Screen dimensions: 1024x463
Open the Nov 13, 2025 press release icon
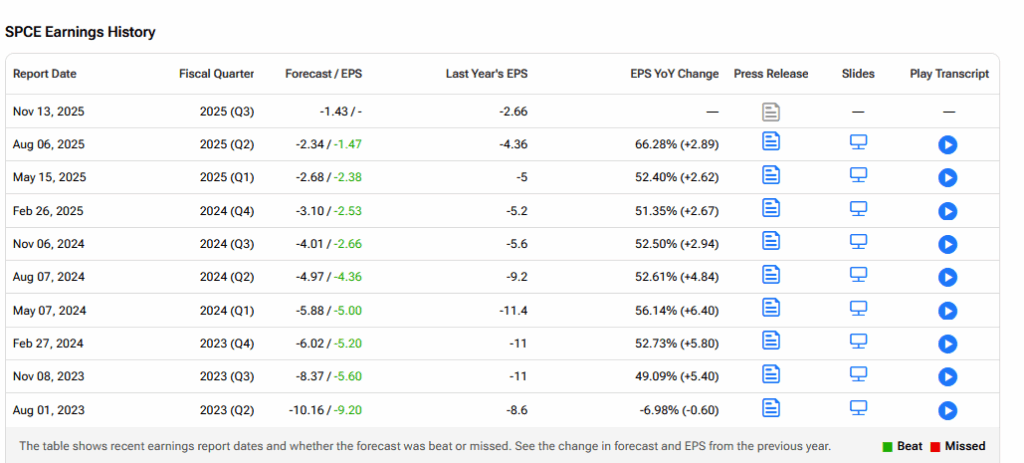[771, 111]
